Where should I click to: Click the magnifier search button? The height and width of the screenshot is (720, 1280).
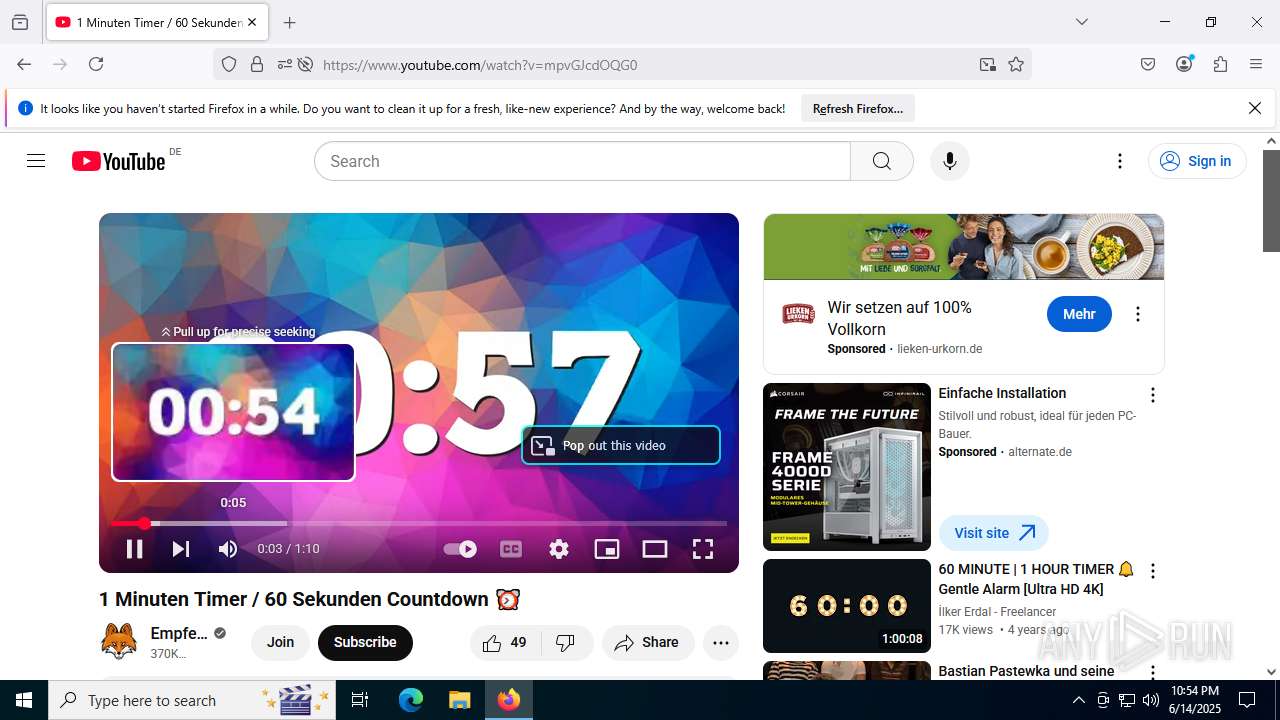click(881, 161)
